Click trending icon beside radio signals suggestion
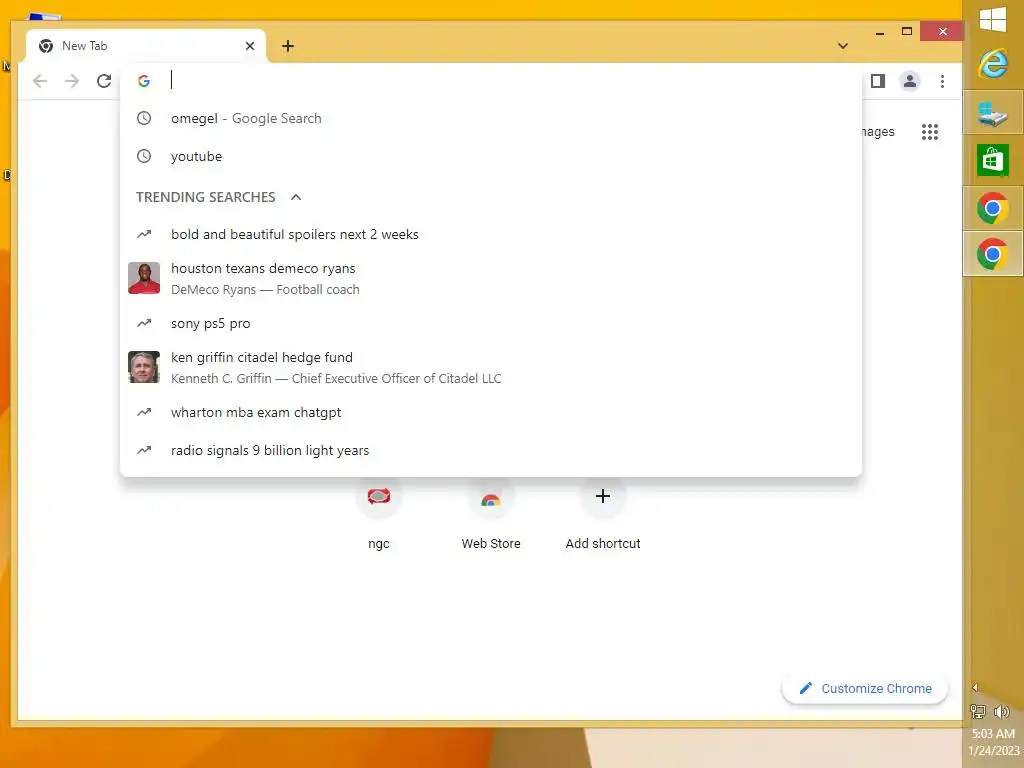Screen dimensions: 1024x768 pyautogui.click(x=144, y=450)
